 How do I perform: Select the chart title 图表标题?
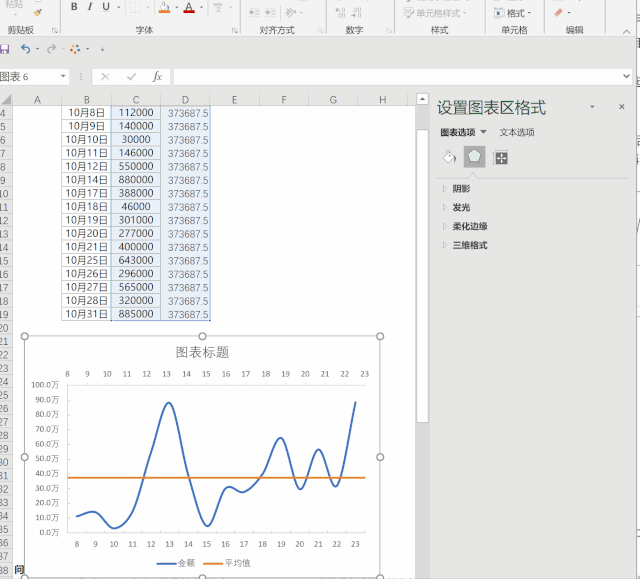(202, 352)
